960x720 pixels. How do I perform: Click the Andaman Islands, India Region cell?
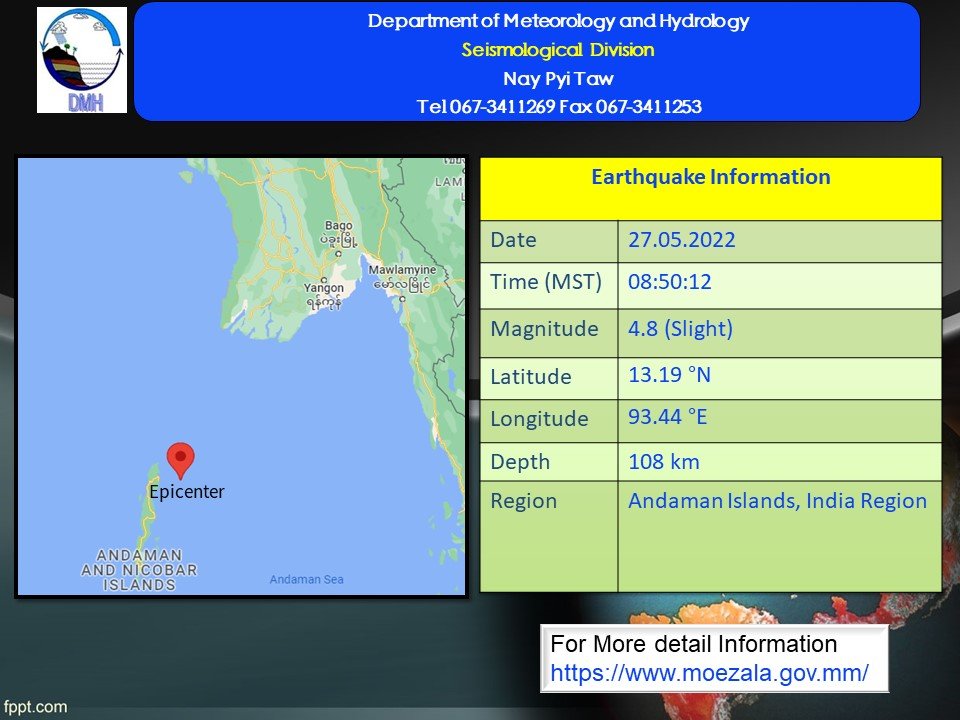click(x=777, y=501)
